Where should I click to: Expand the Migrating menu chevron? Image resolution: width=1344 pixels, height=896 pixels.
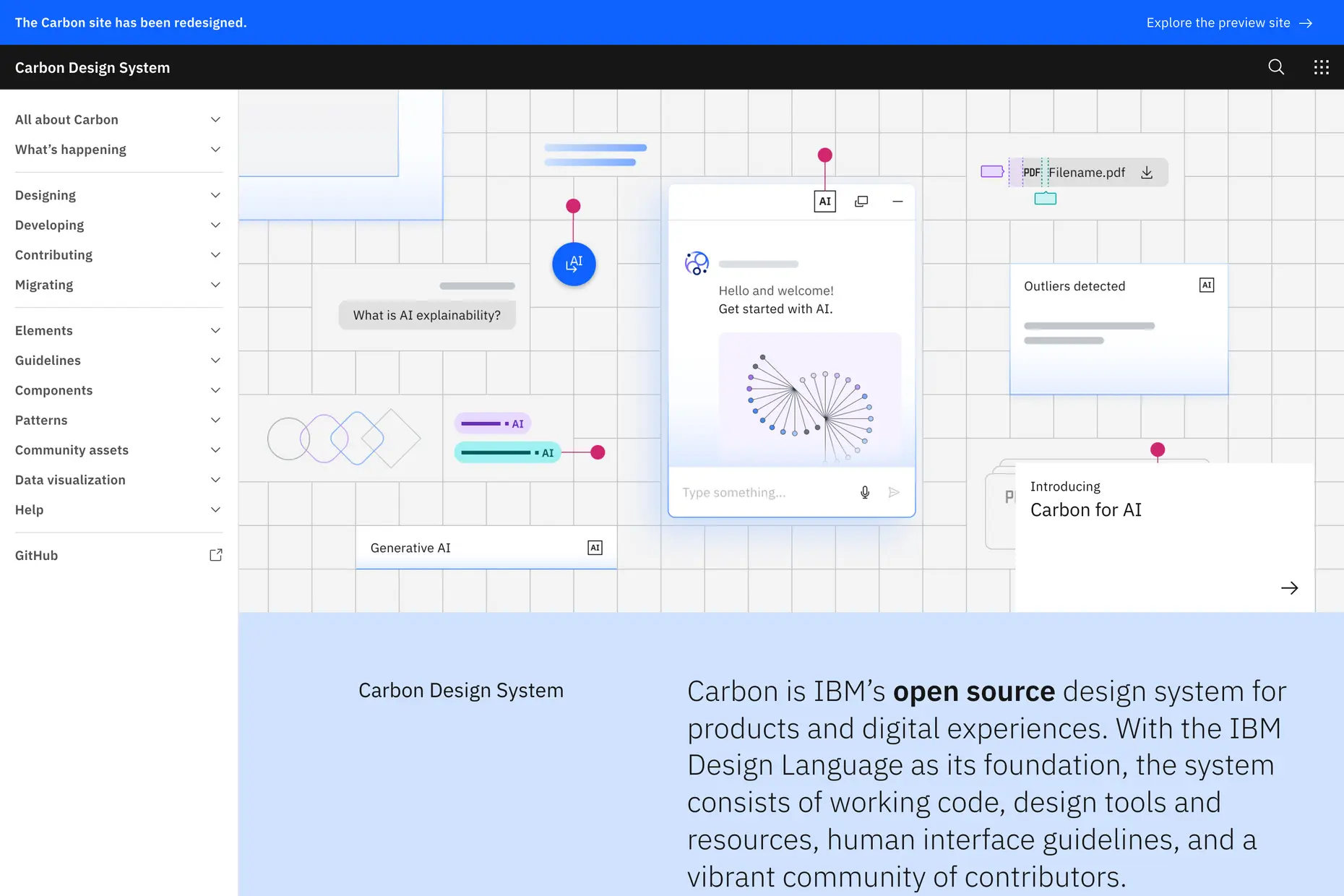click(215, 285)
